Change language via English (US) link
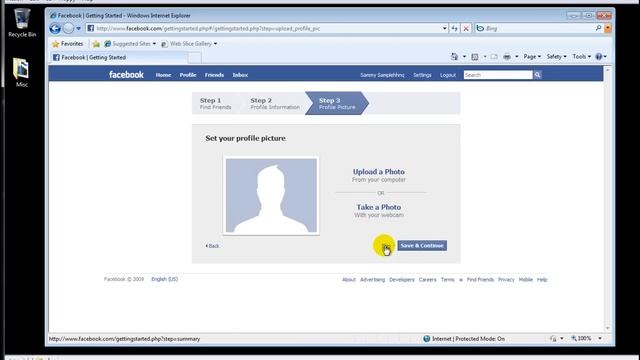This screenshot has width=640, height=360. click(x=164, y=279)
